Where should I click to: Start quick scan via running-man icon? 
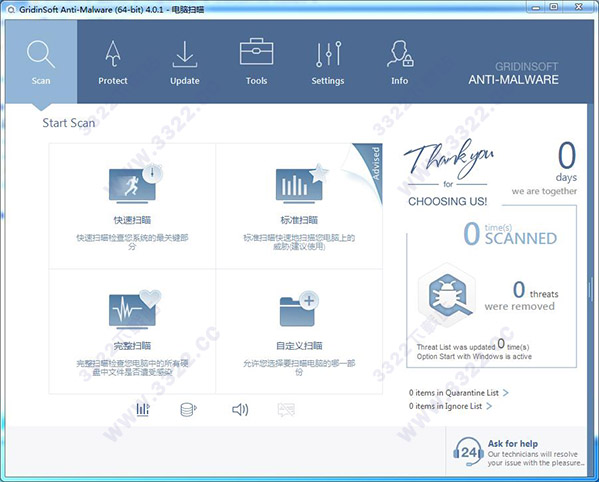point(135,184)
